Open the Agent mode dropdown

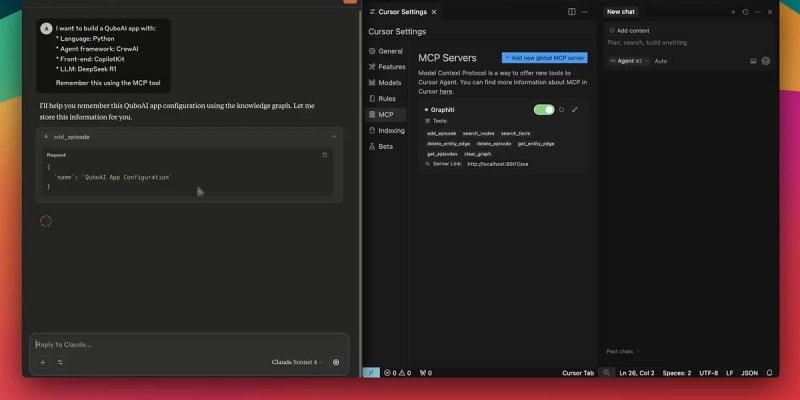coord(629,61)
